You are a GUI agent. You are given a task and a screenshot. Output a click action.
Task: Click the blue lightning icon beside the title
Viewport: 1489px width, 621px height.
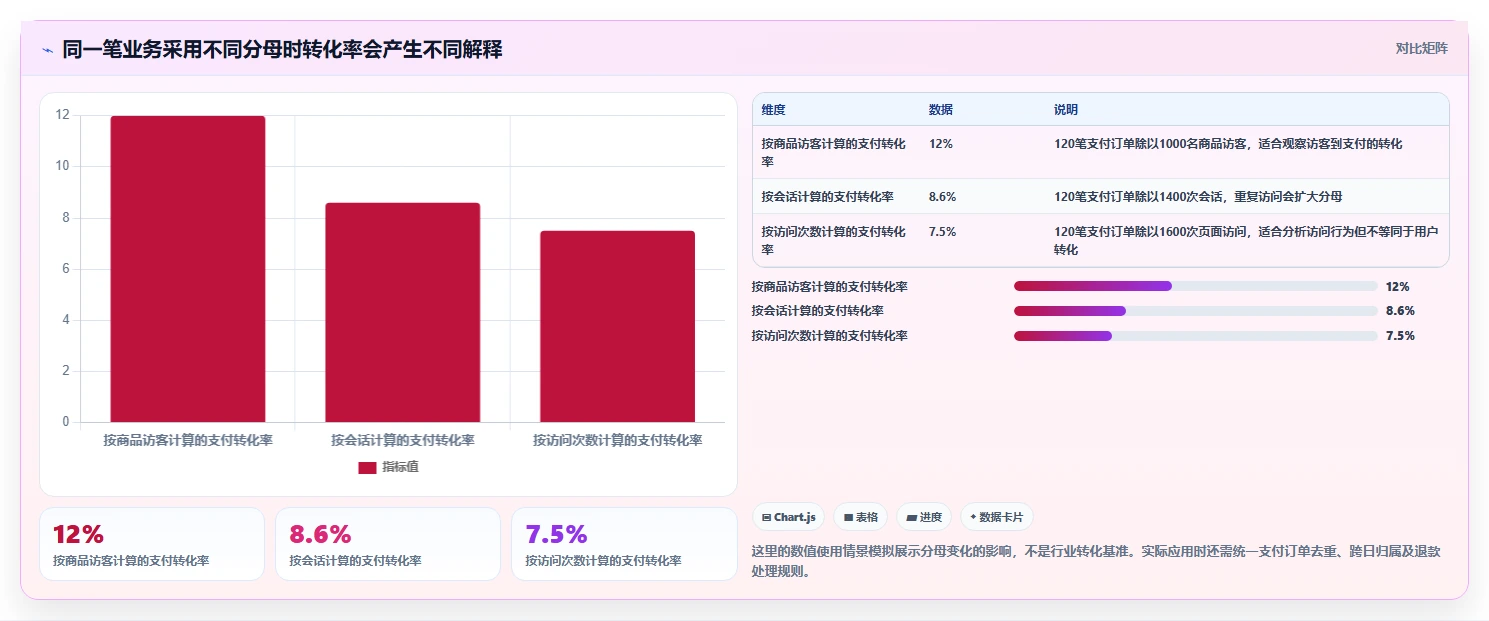(48, 49)
